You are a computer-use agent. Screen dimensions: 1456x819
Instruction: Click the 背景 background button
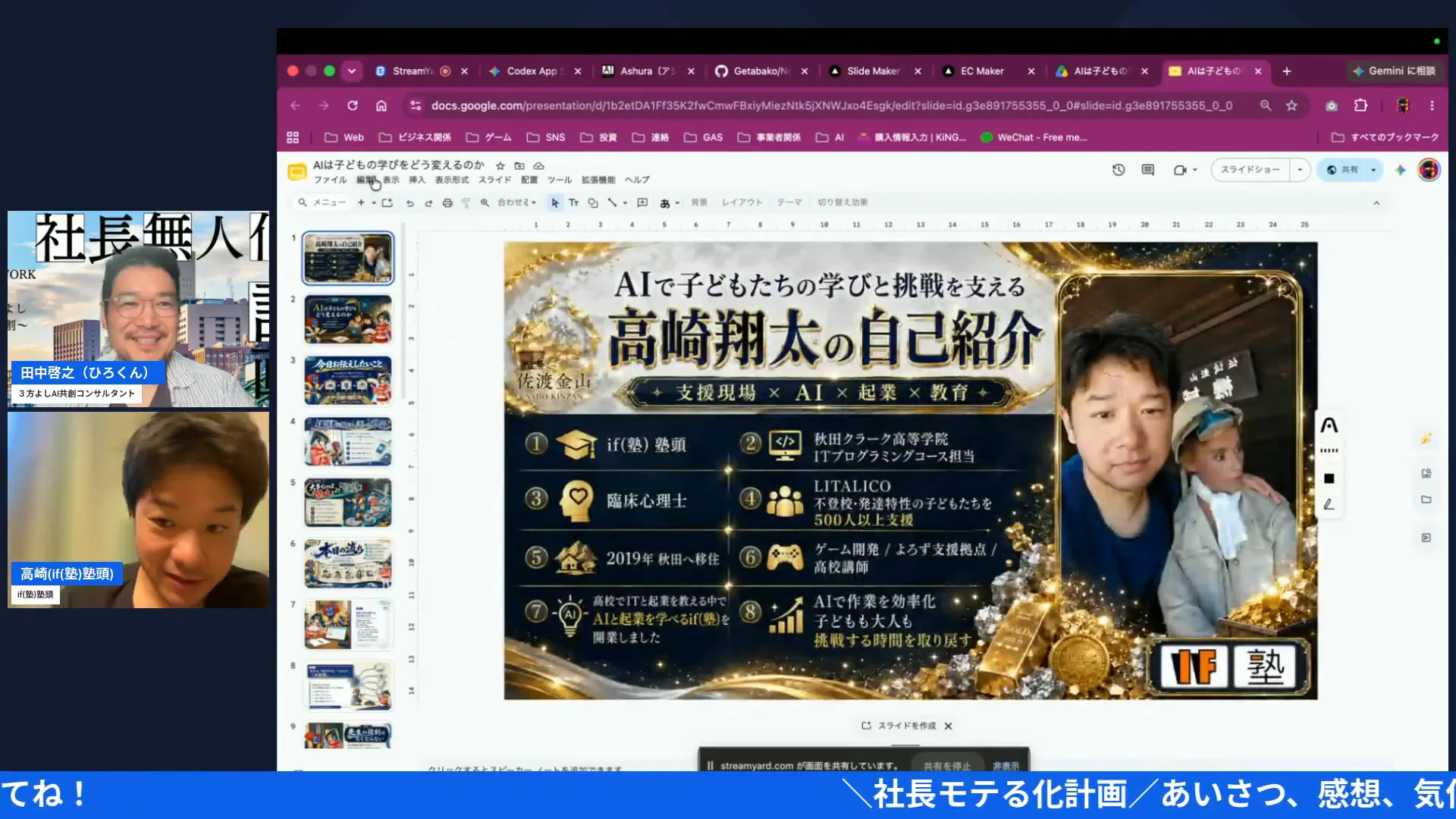[698, 203]
